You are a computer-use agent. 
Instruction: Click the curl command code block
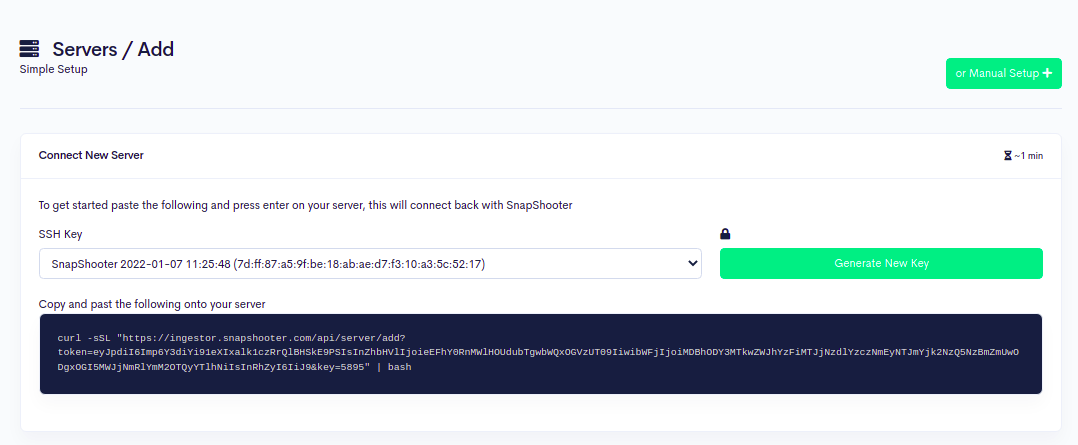(540, 354)
